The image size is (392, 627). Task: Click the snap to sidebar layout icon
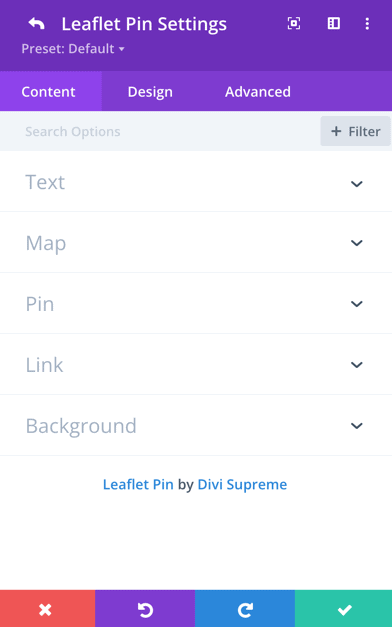pyautogui.click(x=334, y=24)
